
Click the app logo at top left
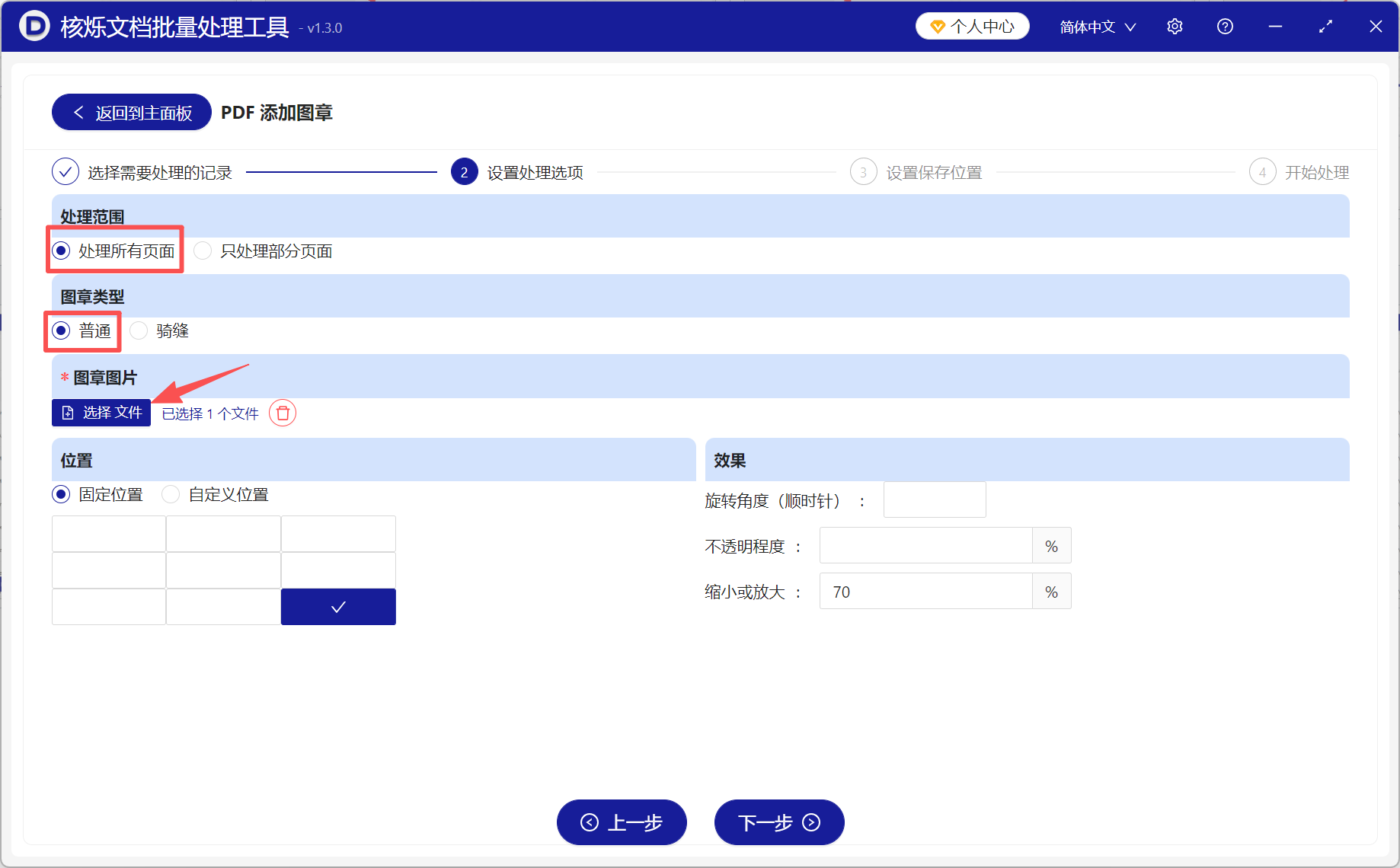34,26
